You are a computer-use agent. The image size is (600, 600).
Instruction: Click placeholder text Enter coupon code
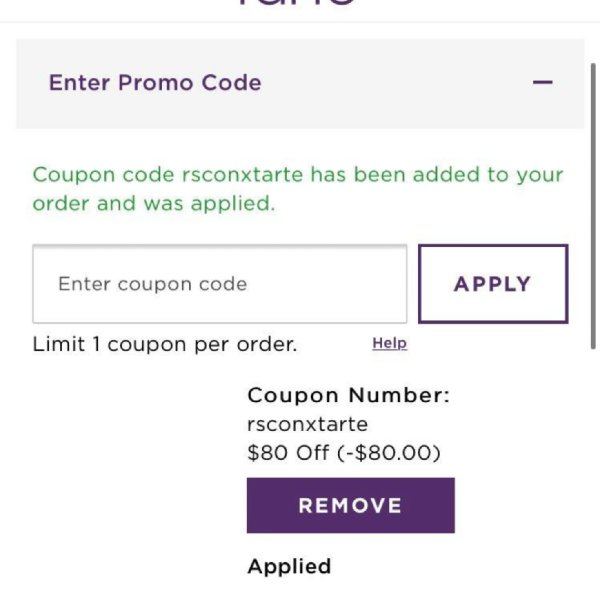(x=153, y=284)
